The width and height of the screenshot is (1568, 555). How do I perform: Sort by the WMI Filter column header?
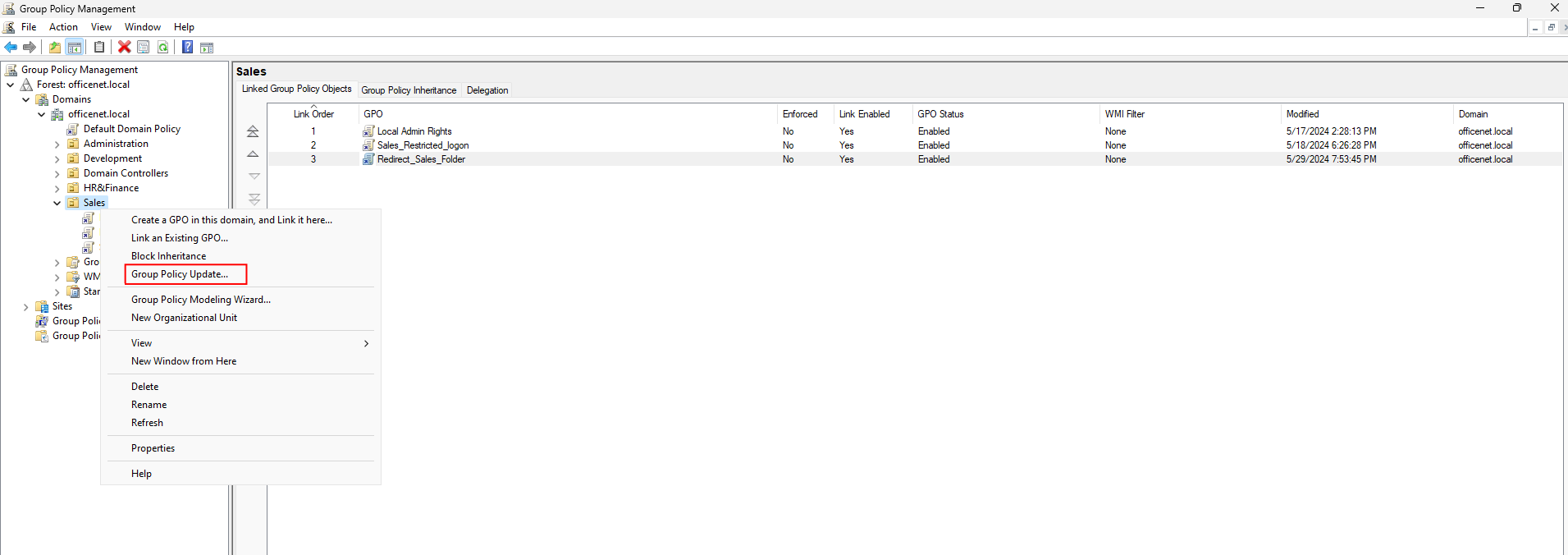[1191, 114]
